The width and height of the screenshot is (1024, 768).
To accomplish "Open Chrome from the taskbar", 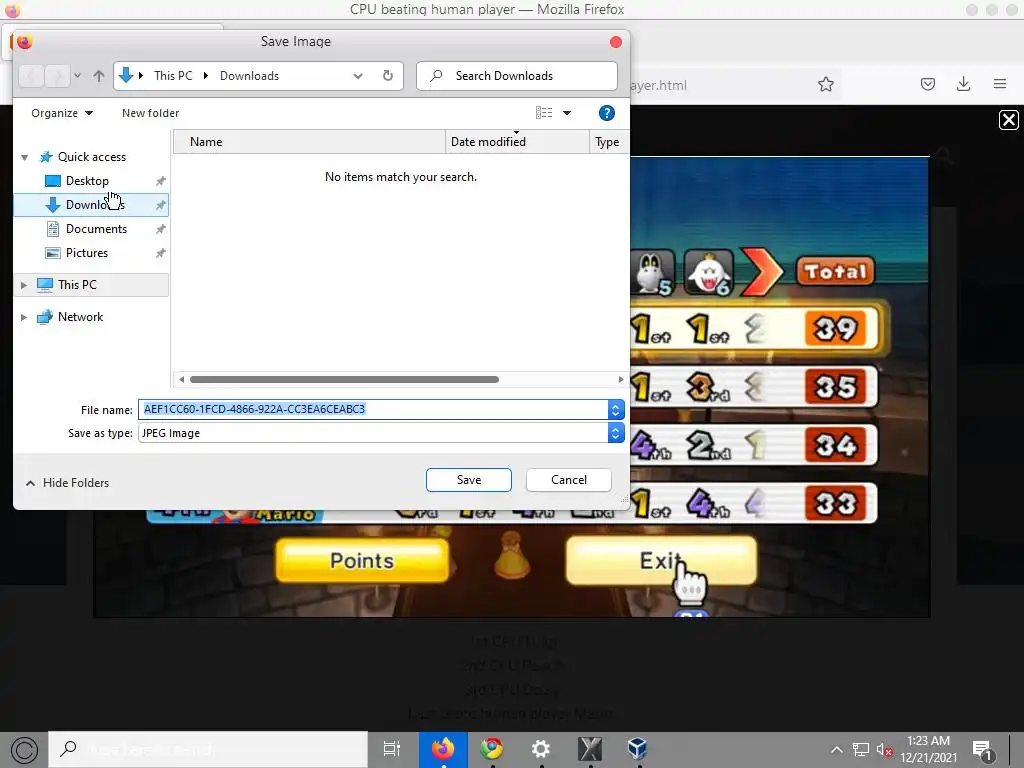I will coord(492,749).
